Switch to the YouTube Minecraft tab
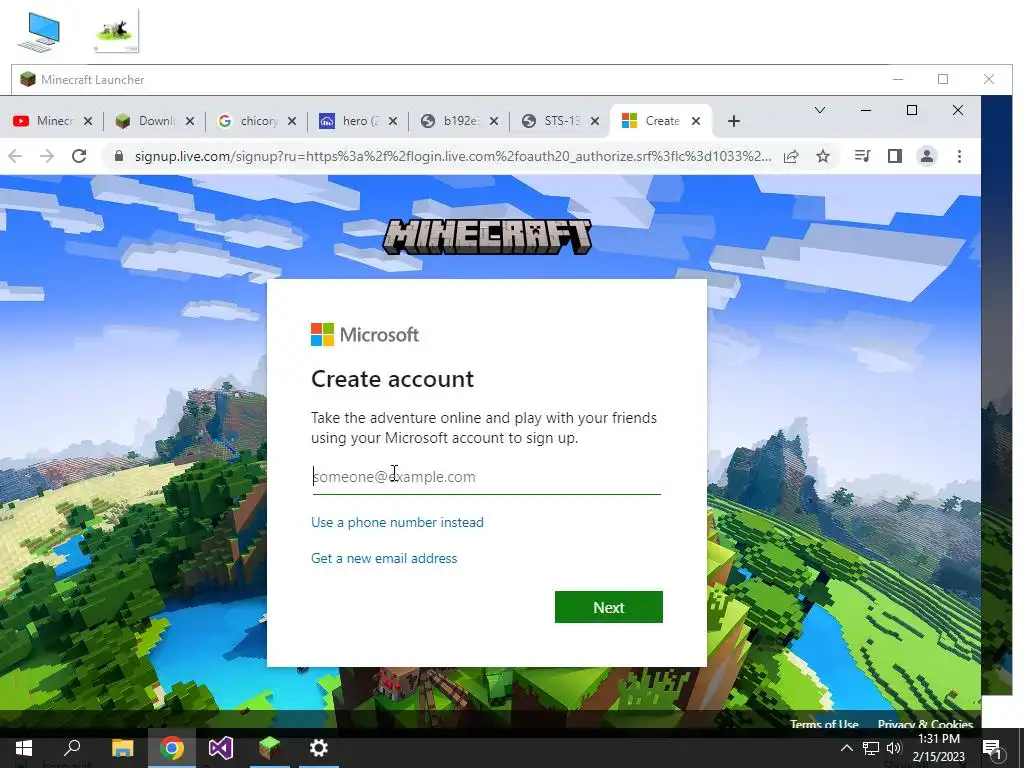The height and width of the screenshot is (768, 1024). [44, 121]
